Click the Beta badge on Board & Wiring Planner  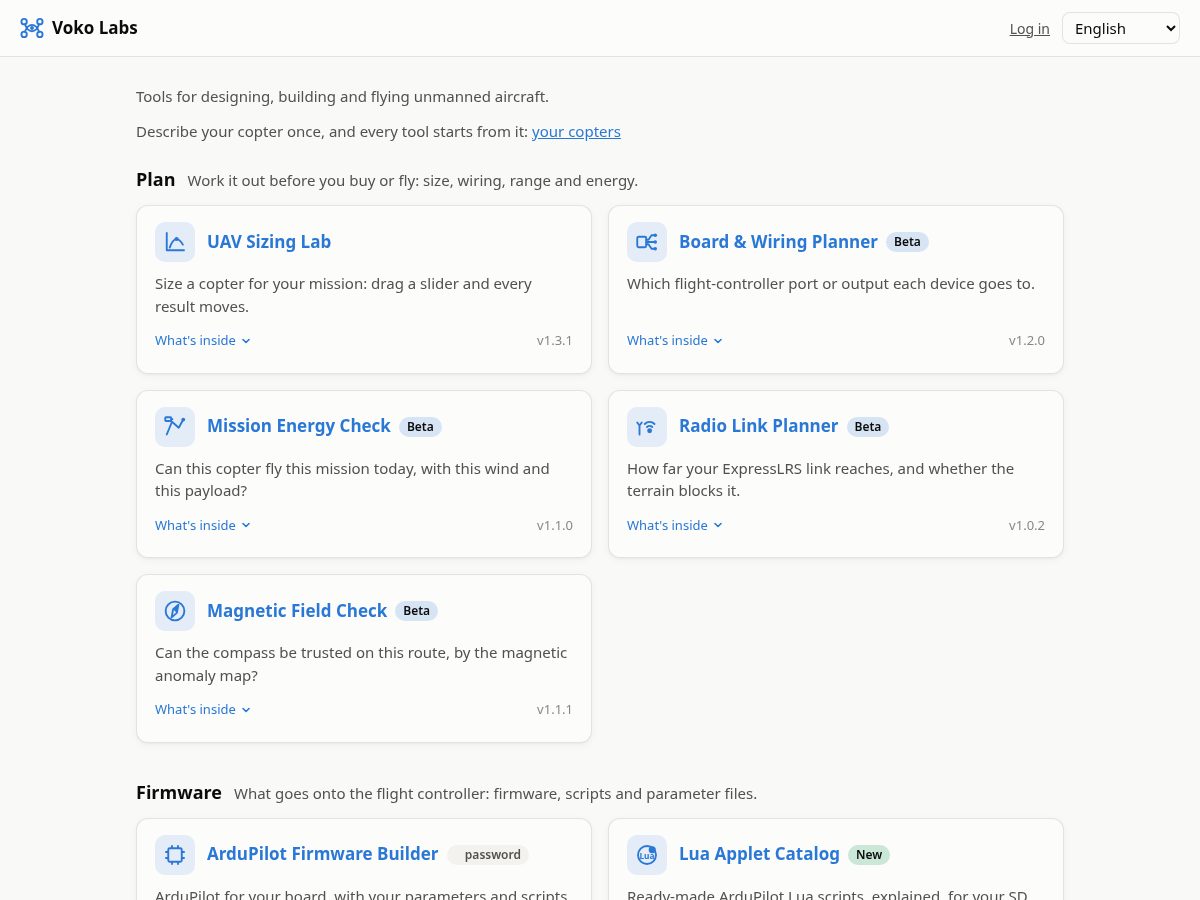coord(907,242)
